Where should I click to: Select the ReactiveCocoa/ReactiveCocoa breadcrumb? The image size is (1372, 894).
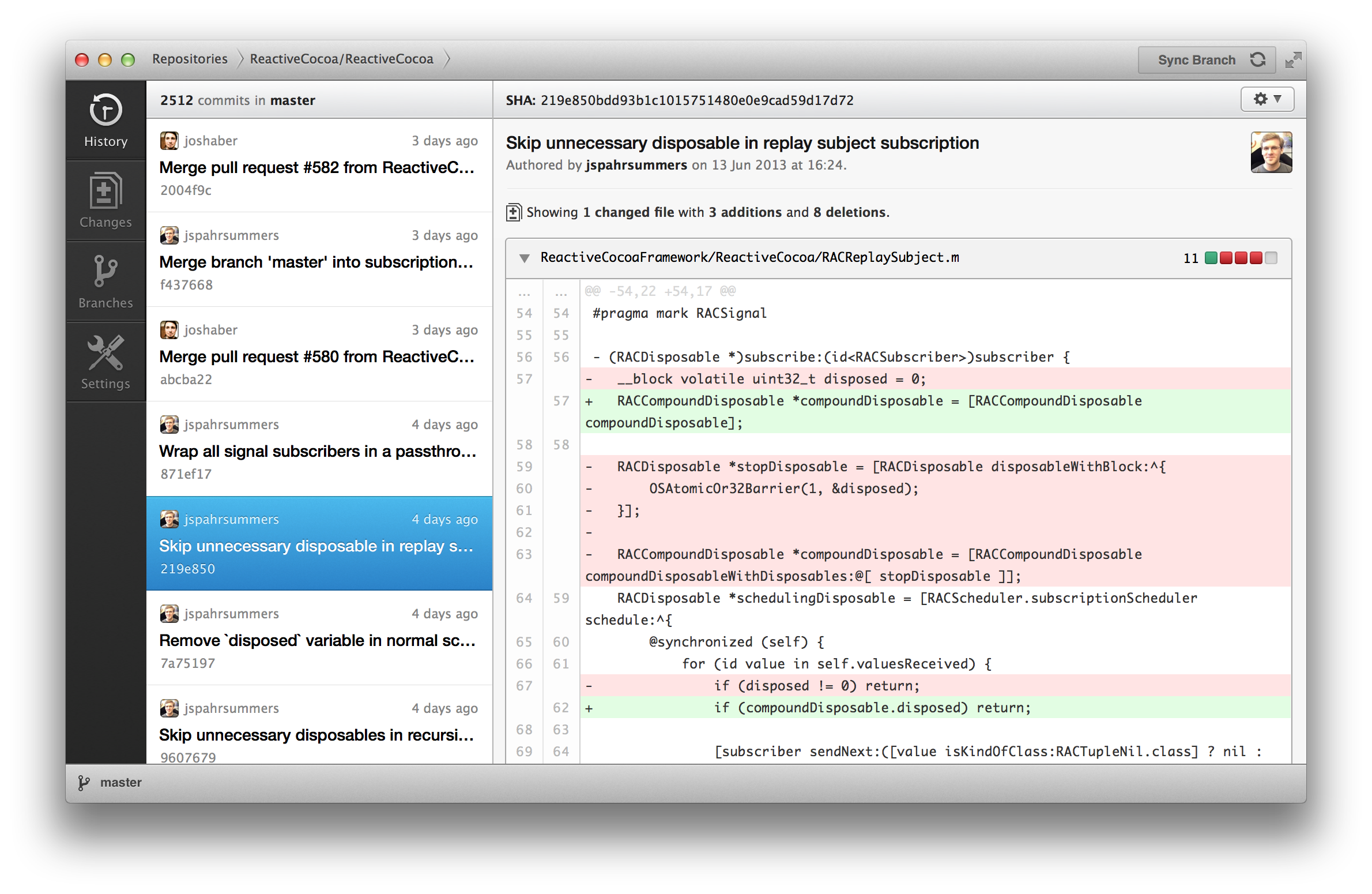[x=341, y=59]
